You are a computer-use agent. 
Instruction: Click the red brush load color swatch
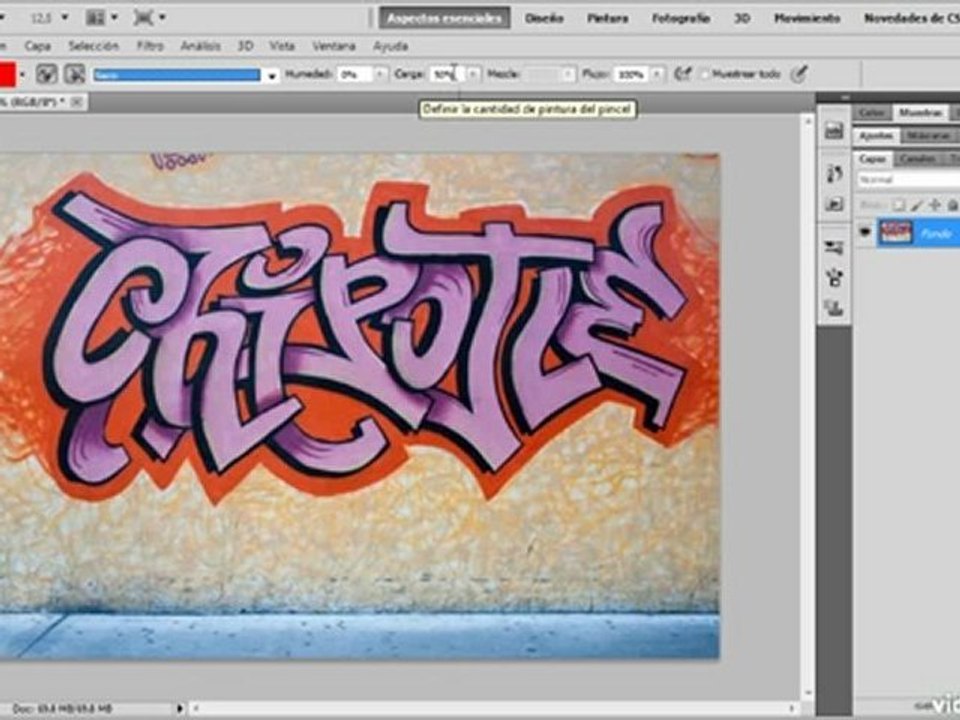pyautogui.click(x=7, y=74)
